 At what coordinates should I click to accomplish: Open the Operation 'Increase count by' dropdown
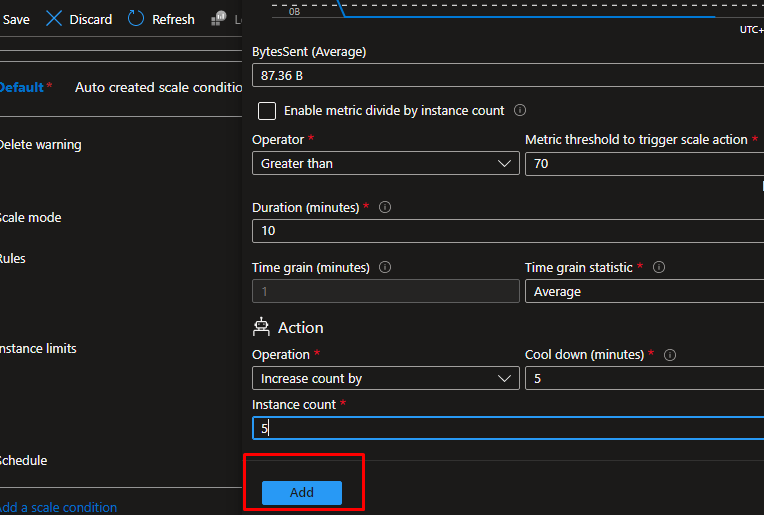click(x=385, y=379)
